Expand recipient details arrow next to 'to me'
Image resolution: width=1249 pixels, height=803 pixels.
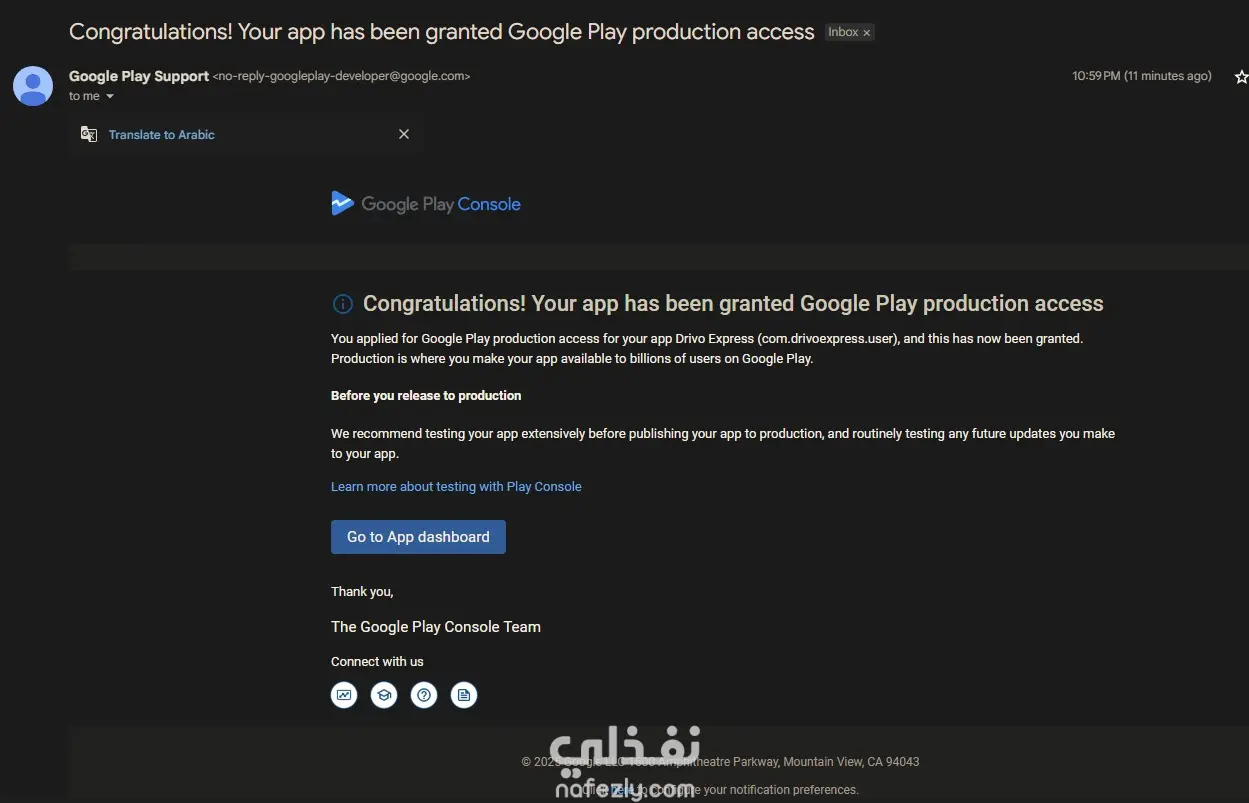click(x=110, y=97)
